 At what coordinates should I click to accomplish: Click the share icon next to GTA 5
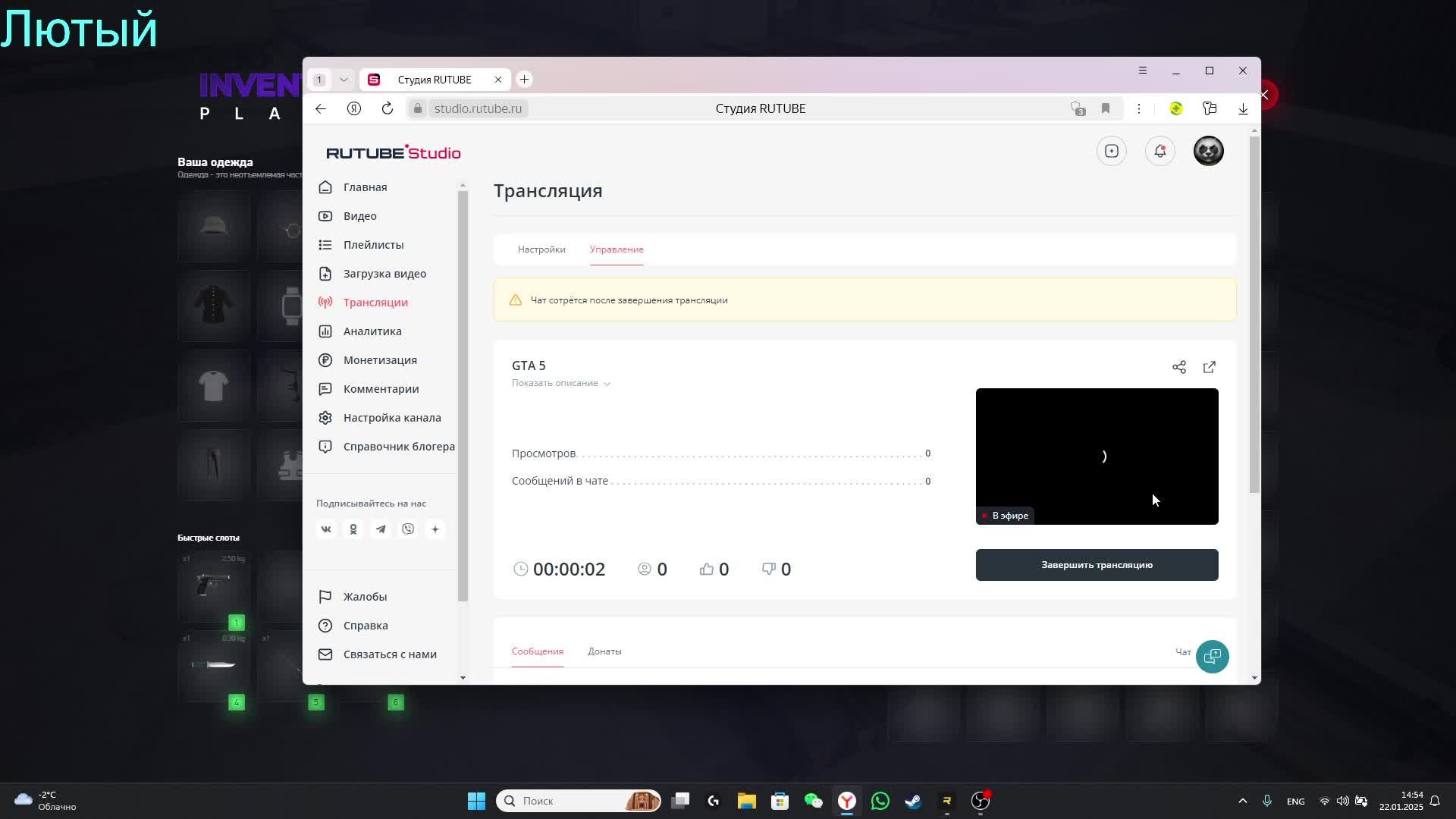point(1178,367)
